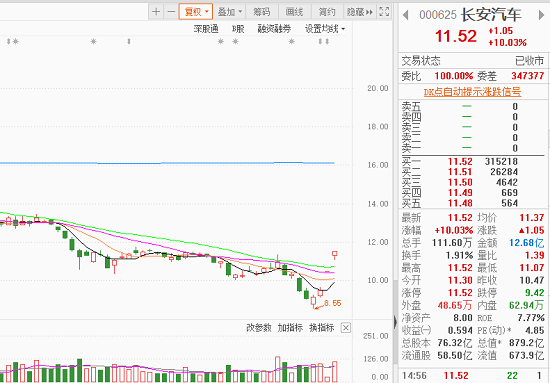Image resolution: width=550 pixels, height=383 pixels.
Task: Zoom out chart with minus icon
Action: point(171,12)
